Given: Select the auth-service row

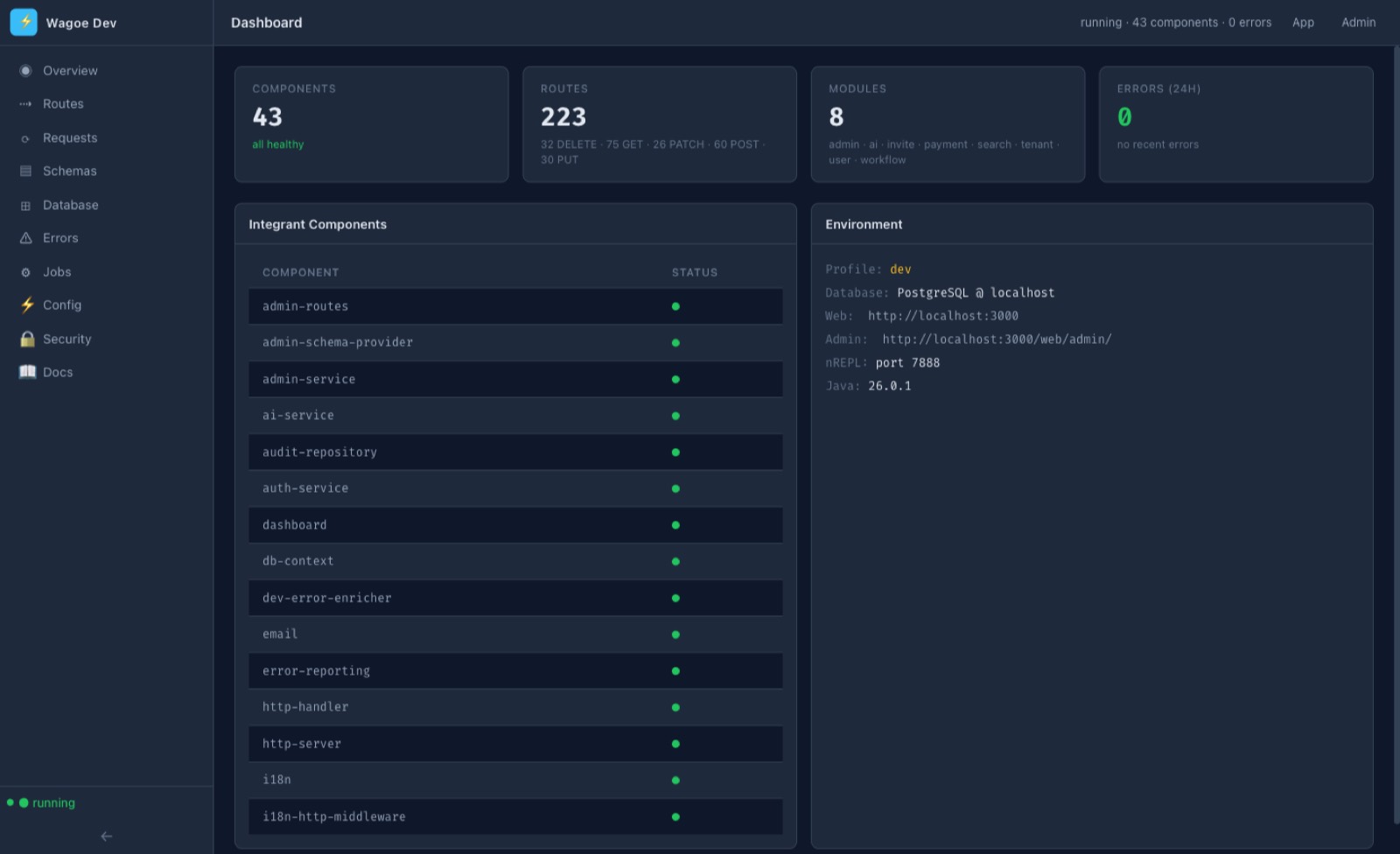Looking at the screenshot, I should (515, 489).
